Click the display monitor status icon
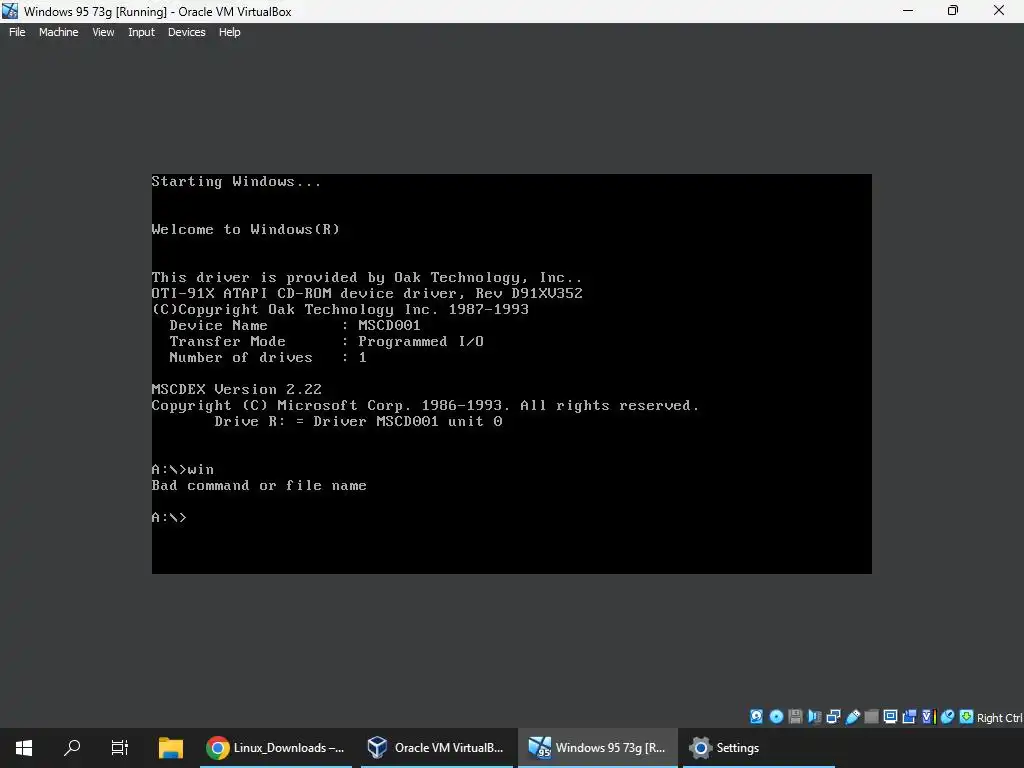Screen dimensions: 1024x768 (x=890, y=716)
